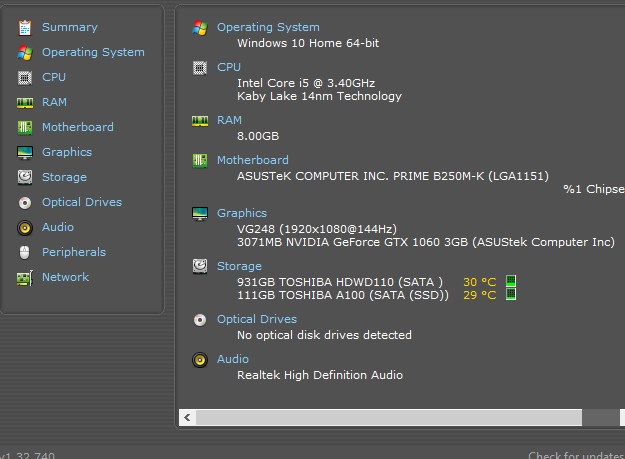
Task: Click green status indicator for TOSHIBA HDWD110
Action: 511,281
